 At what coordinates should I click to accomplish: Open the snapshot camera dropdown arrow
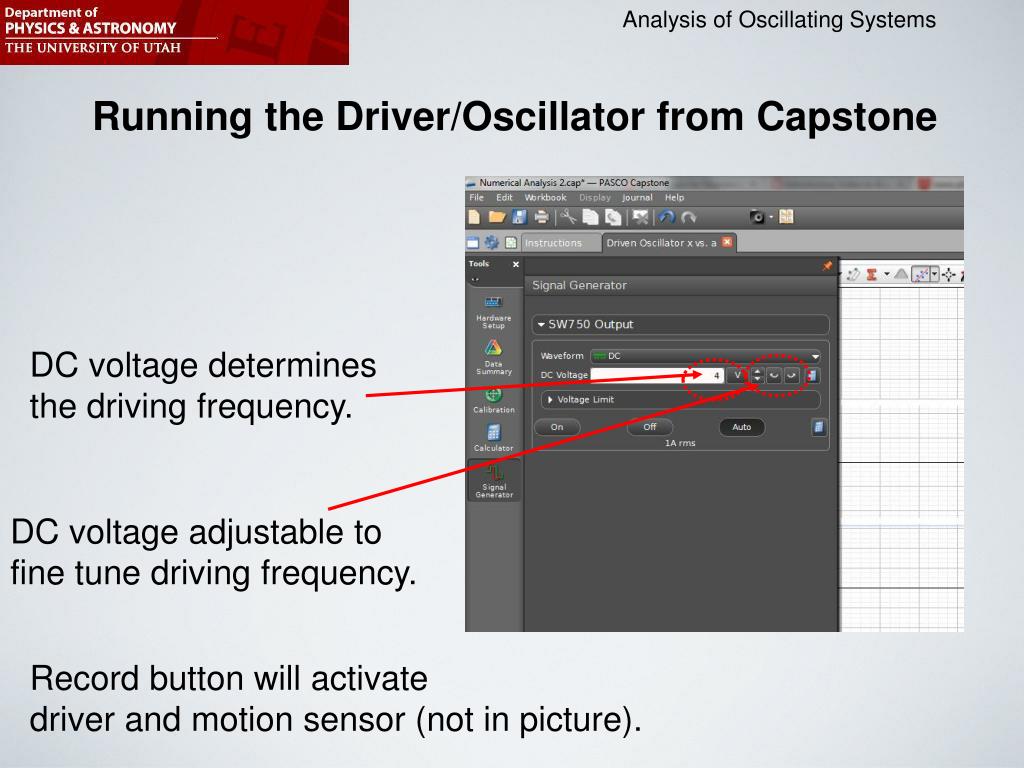pyautogui.click(x=771, y=217)
